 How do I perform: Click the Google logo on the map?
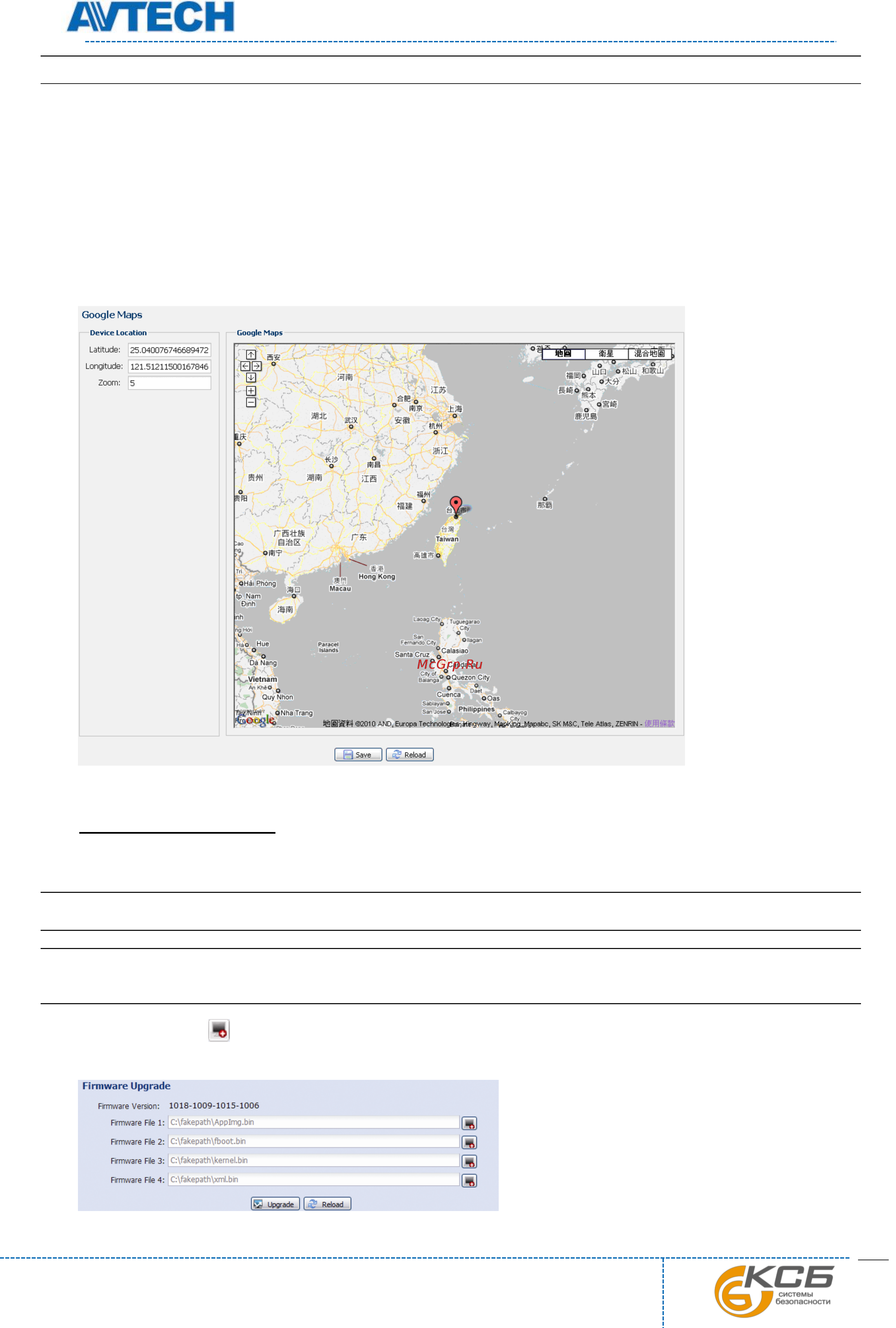pos(255,720)
